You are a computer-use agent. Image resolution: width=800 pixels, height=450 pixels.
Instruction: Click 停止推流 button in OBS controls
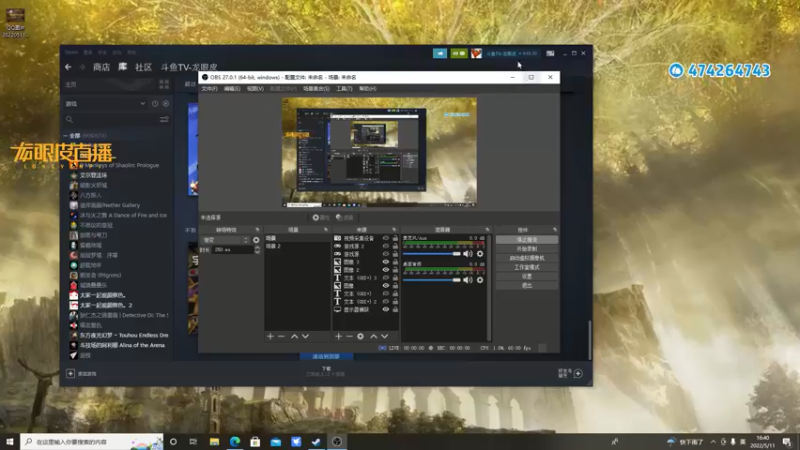[527, 239]
